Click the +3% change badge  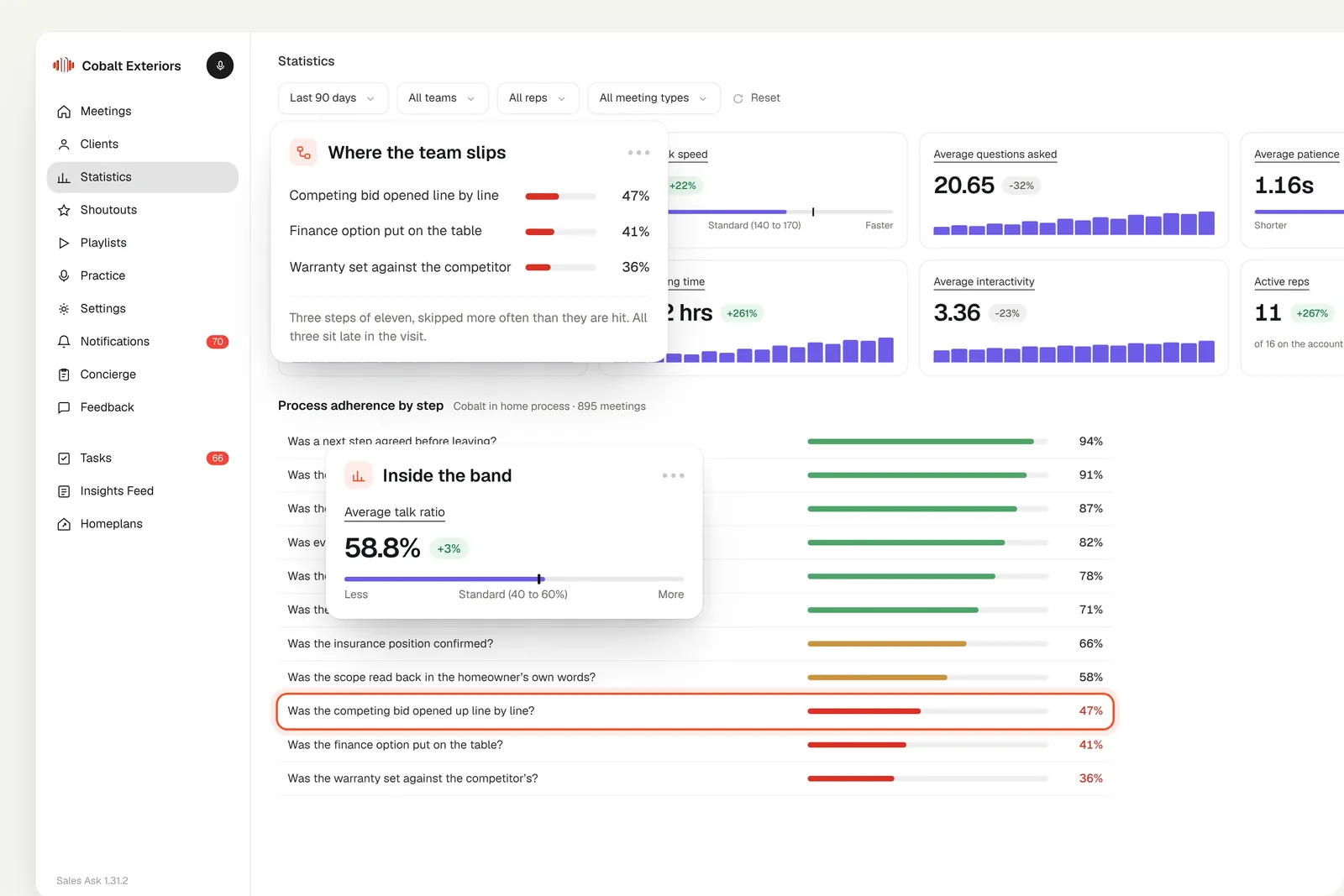[x=449, y=549]
